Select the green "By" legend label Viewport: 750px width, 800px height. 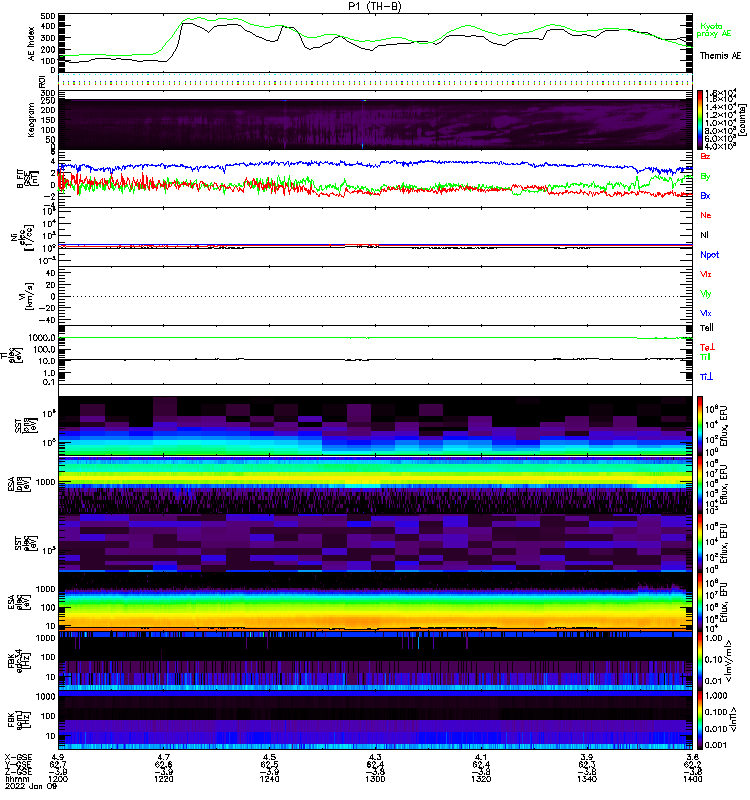pos(705,177)
